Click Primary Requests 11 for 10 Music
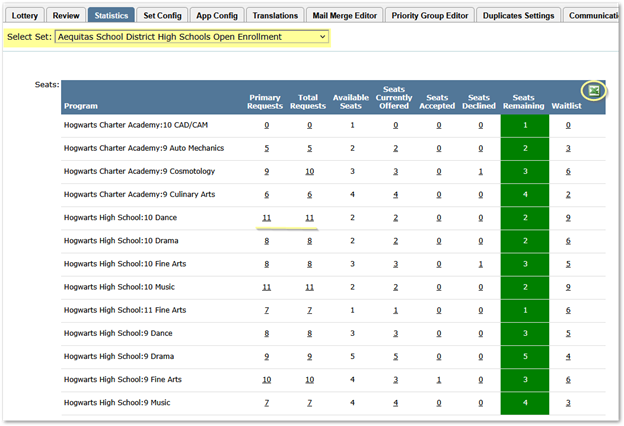 (x=267, y=287)
